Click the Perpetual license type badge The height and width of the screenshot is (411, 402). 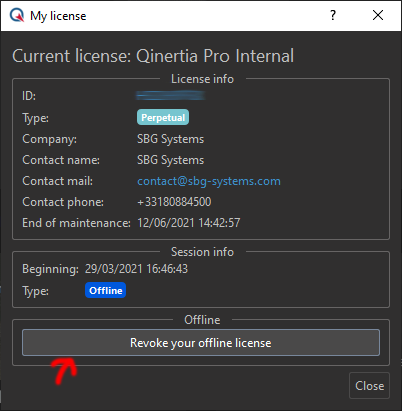tap(163, 117)
